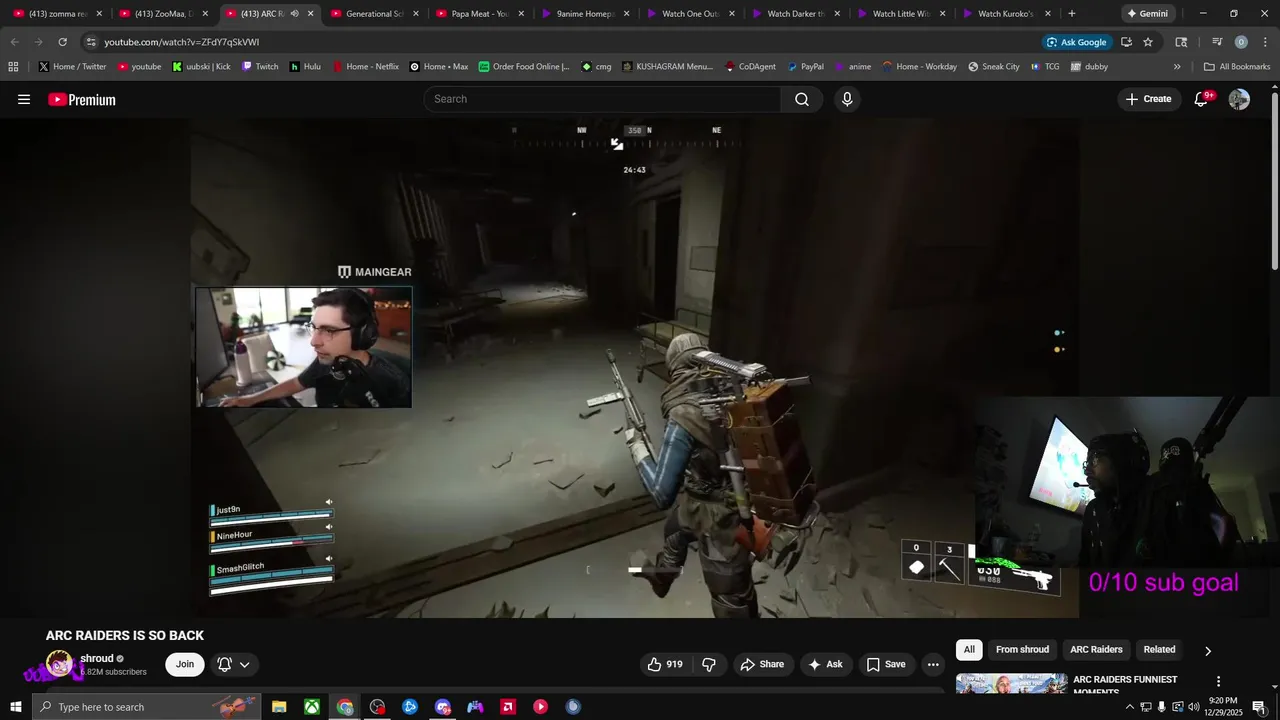This screenshot has height=720, width=1280.
Task: Reload the current page
Action: 62,42
